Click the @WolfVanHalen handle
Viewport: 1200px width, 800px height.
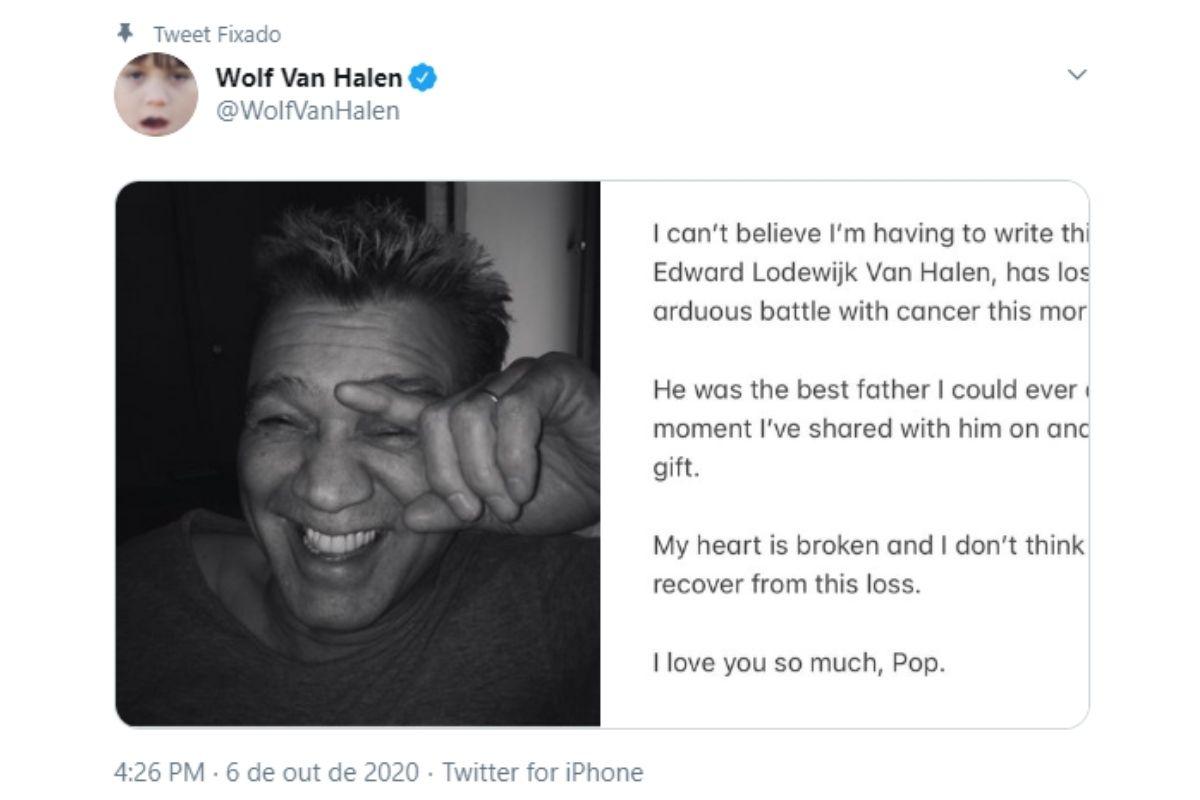[x=307, y=111]
